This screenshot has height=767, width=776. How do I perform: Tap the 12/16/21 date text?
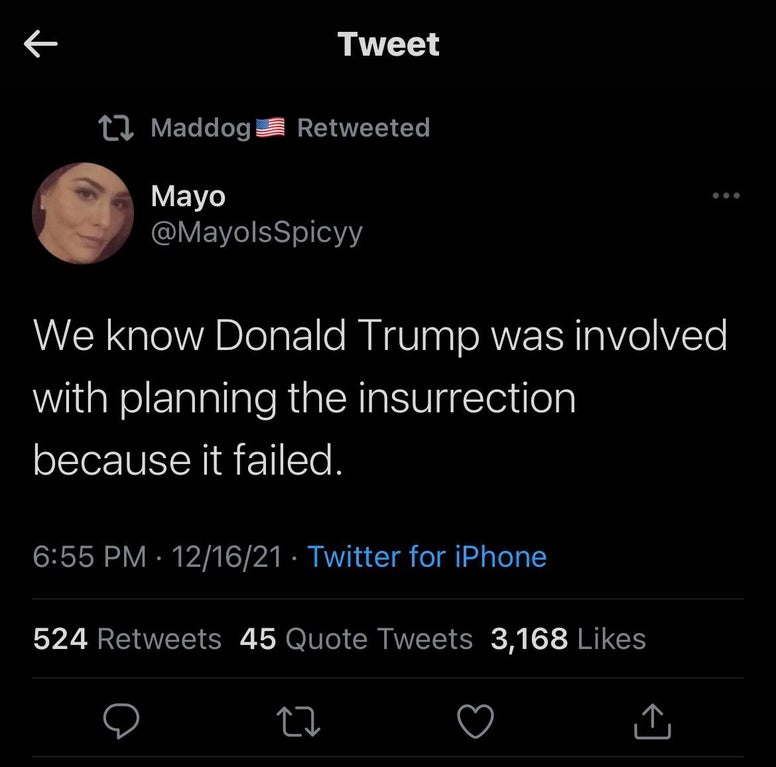click(x=226, y=556)
